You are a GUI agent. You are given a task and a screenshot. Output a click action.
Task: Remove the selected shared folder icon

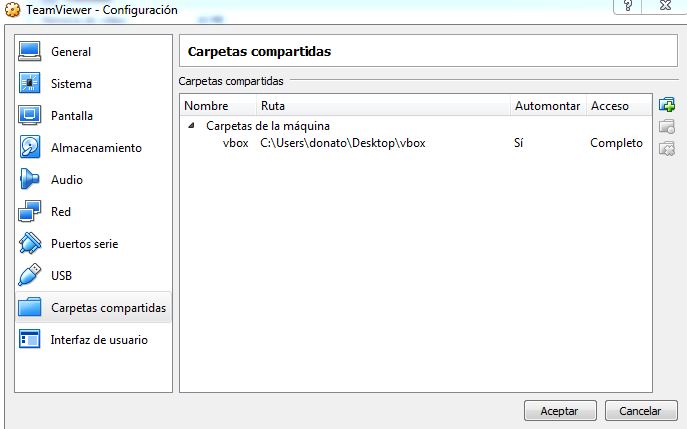point(667,149)
